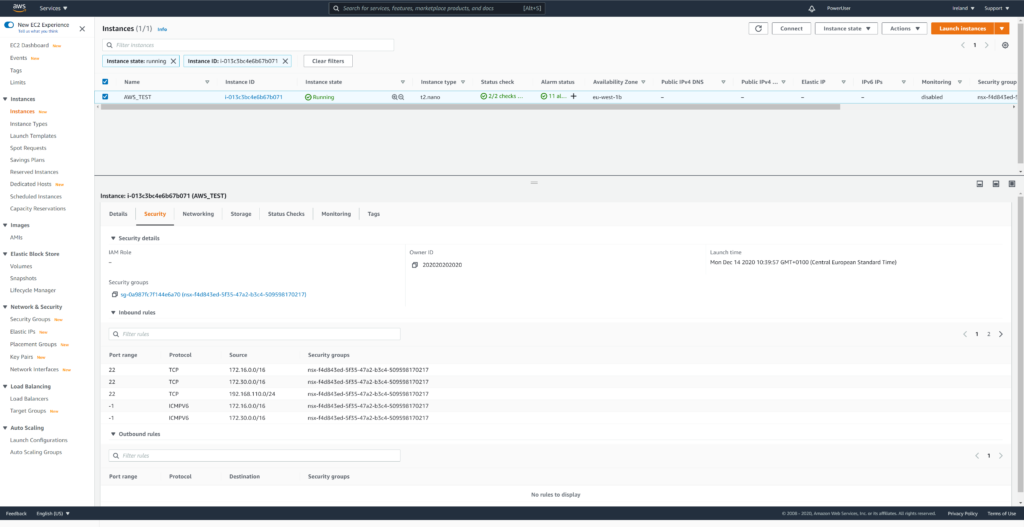Open EC2 Dashboard in sidebar
Image resolution: width=1024 pixels, height=527 pixels.
coord(29,46)
